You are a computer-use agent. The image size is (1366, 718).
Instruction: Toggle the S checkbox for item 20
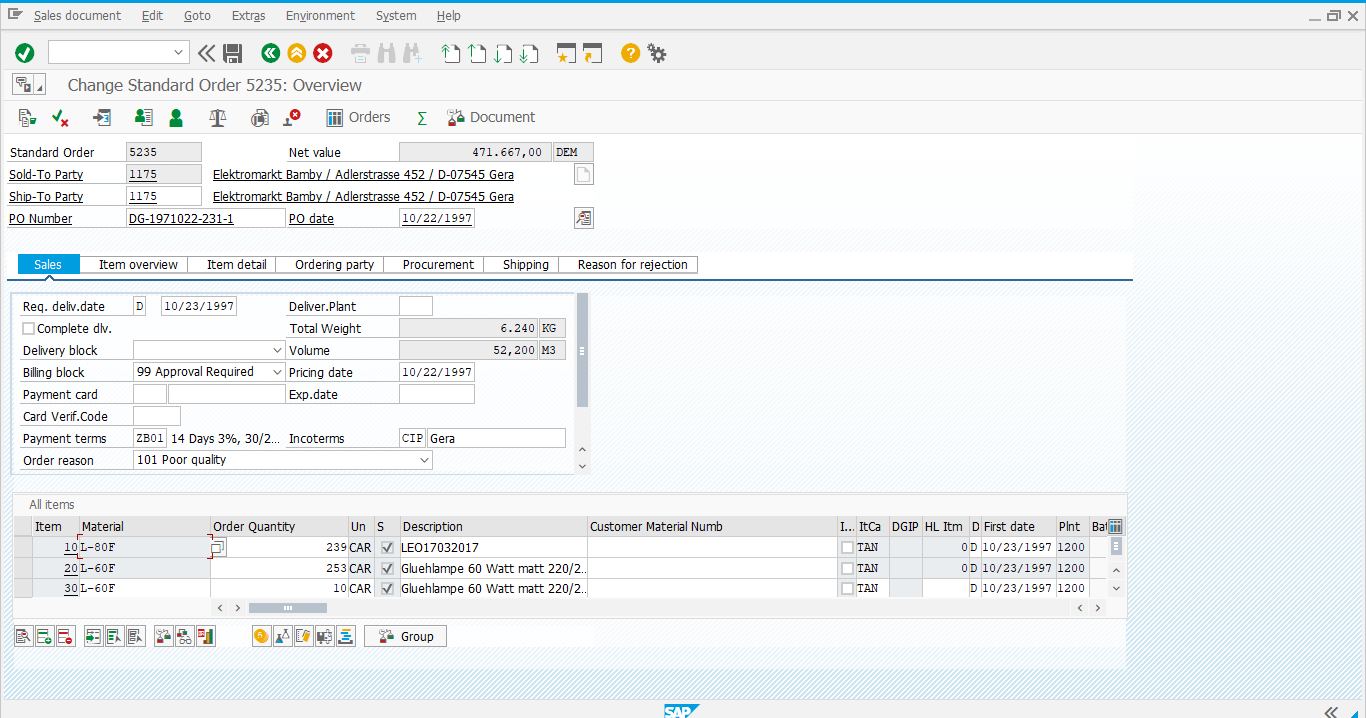click(387, 568)
